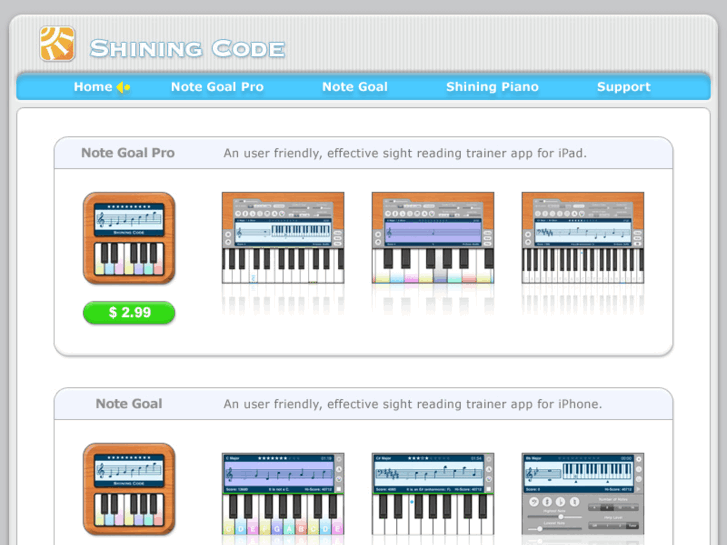Click the iPhone trainer app description text

413,404
